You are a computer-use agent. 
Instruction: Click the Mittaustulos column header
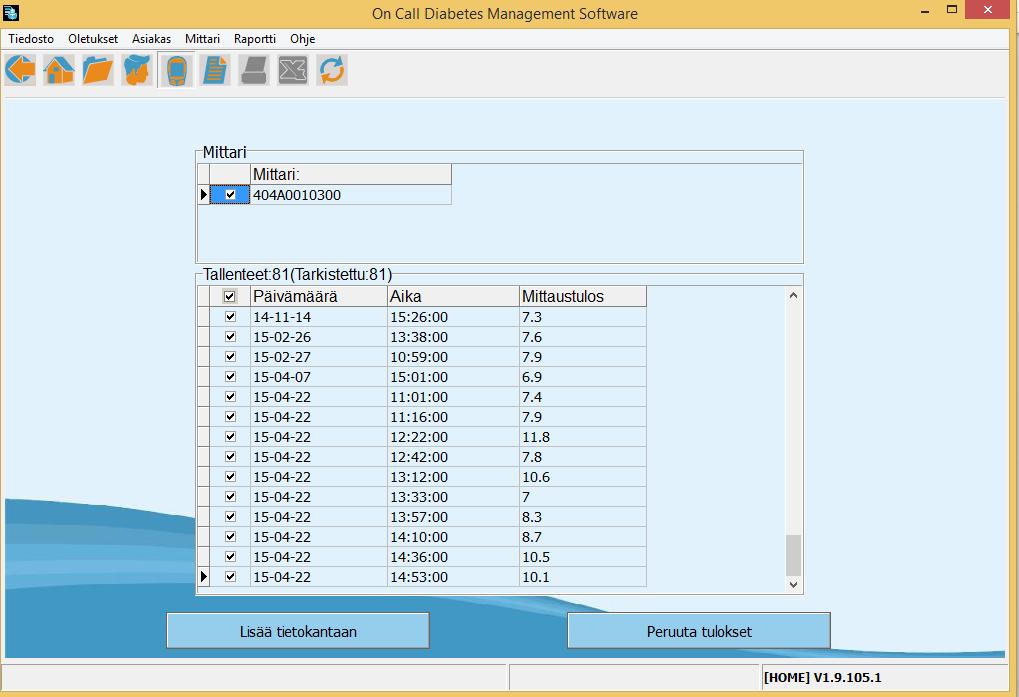pyautogui.click(x=583, y=296)
